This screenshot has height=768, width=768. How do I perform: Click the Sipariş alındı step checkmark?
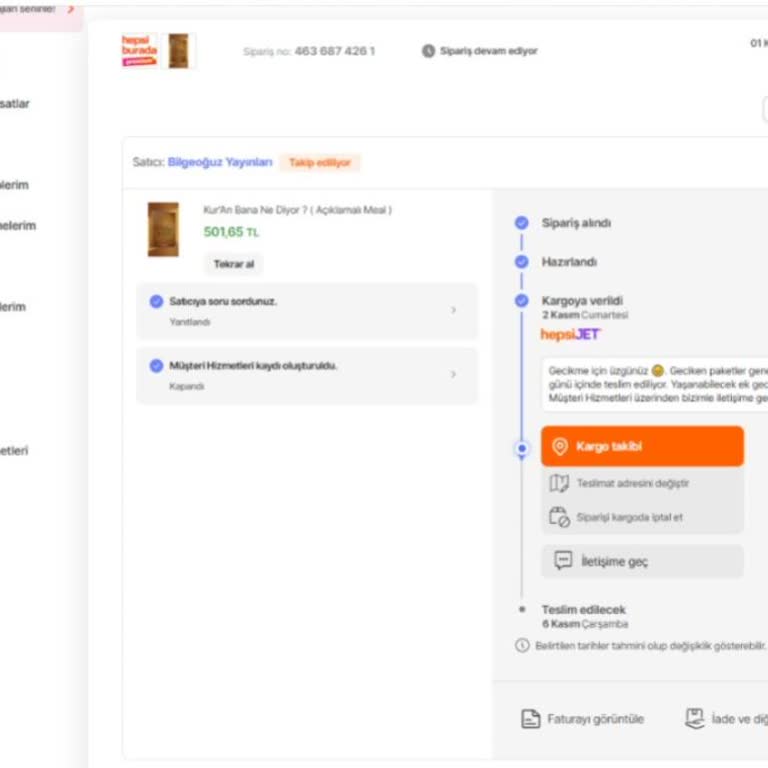pos(522,223)
